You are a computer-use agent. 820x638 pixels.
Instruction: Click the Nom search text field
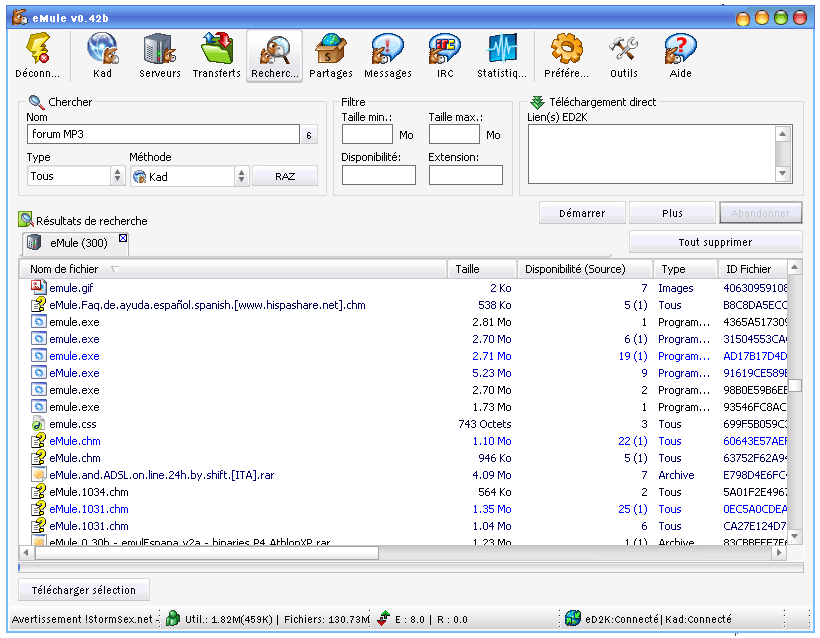point(163,134)
